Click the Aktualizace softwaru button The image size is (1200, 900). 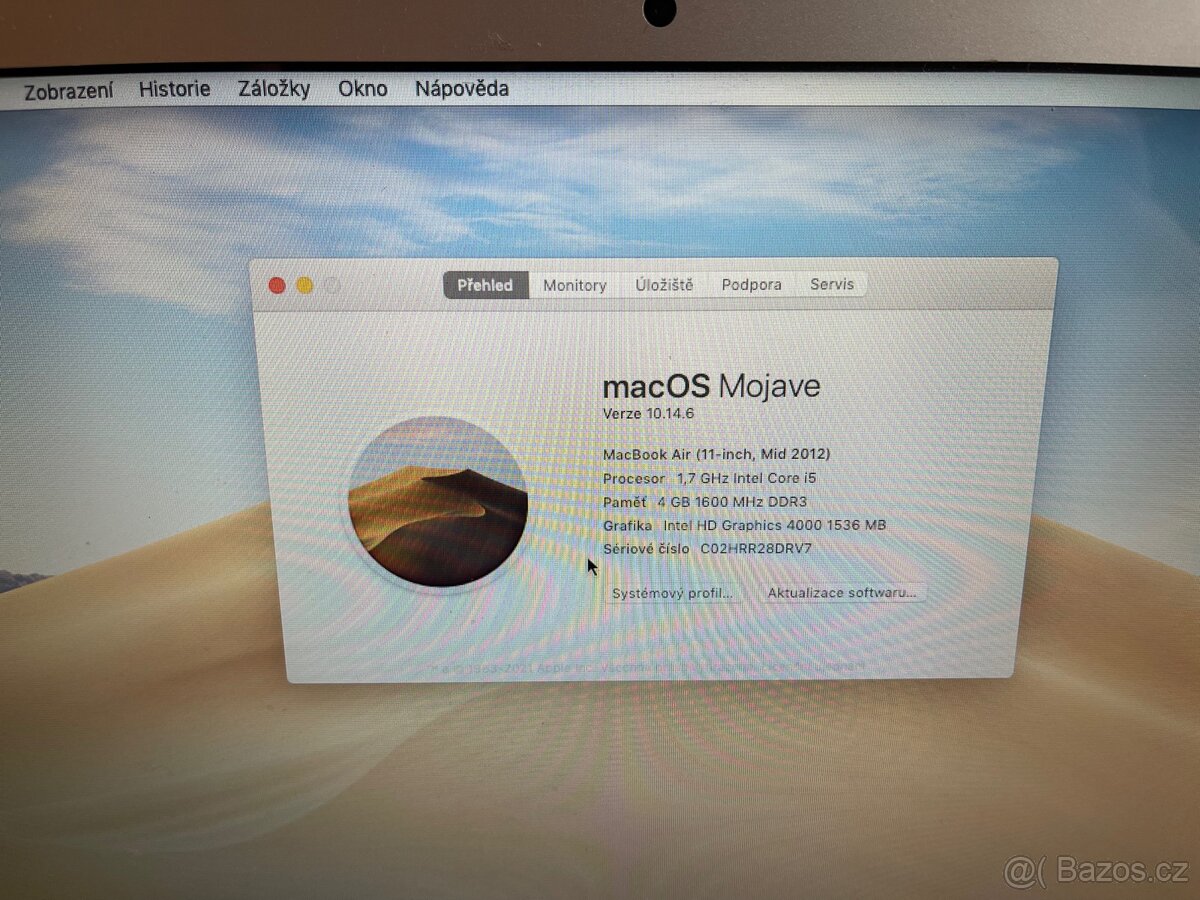point(840,592)
